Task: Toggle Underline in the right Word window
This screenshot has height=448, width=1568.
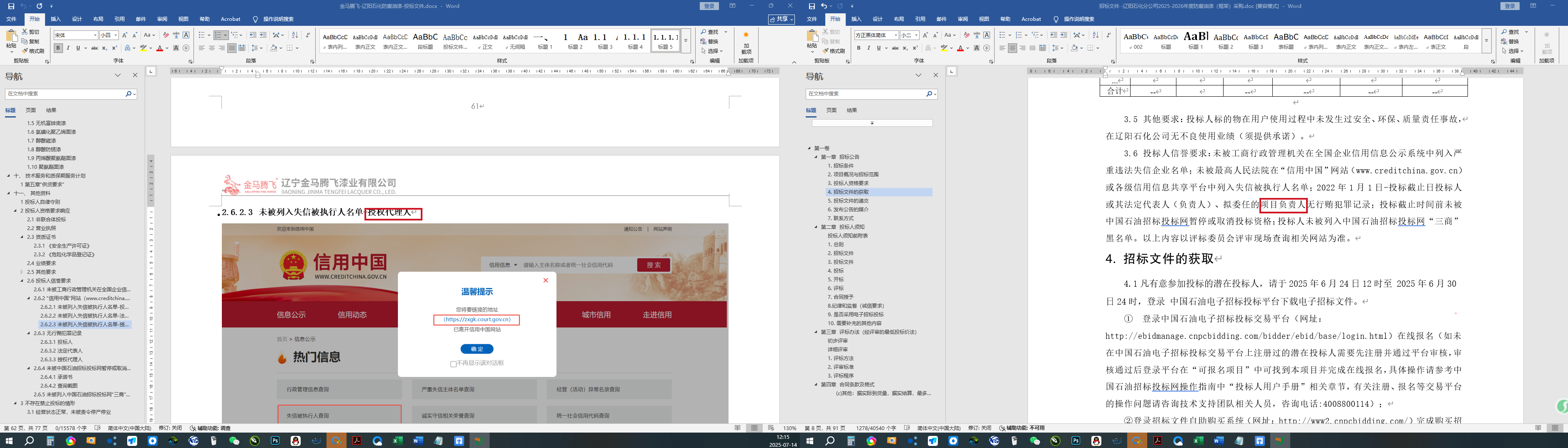Action: [878, 48]
